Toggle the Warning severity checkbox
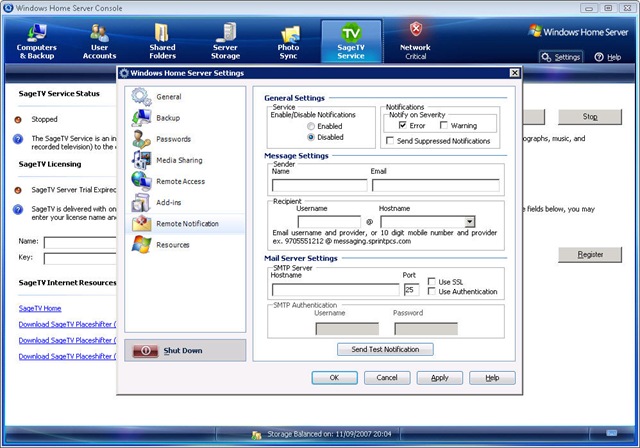This screenshot has width=640, height=448. pyautogui.click(x=444, y=125)
